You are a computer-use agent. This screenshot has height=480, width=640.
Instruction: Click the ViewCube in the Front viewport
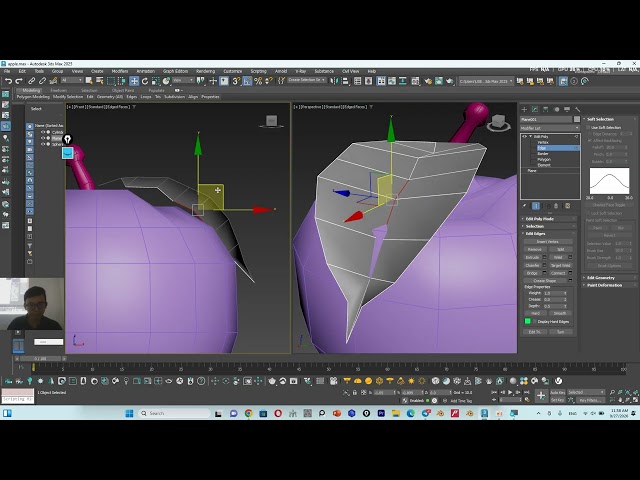click(271, 121)
